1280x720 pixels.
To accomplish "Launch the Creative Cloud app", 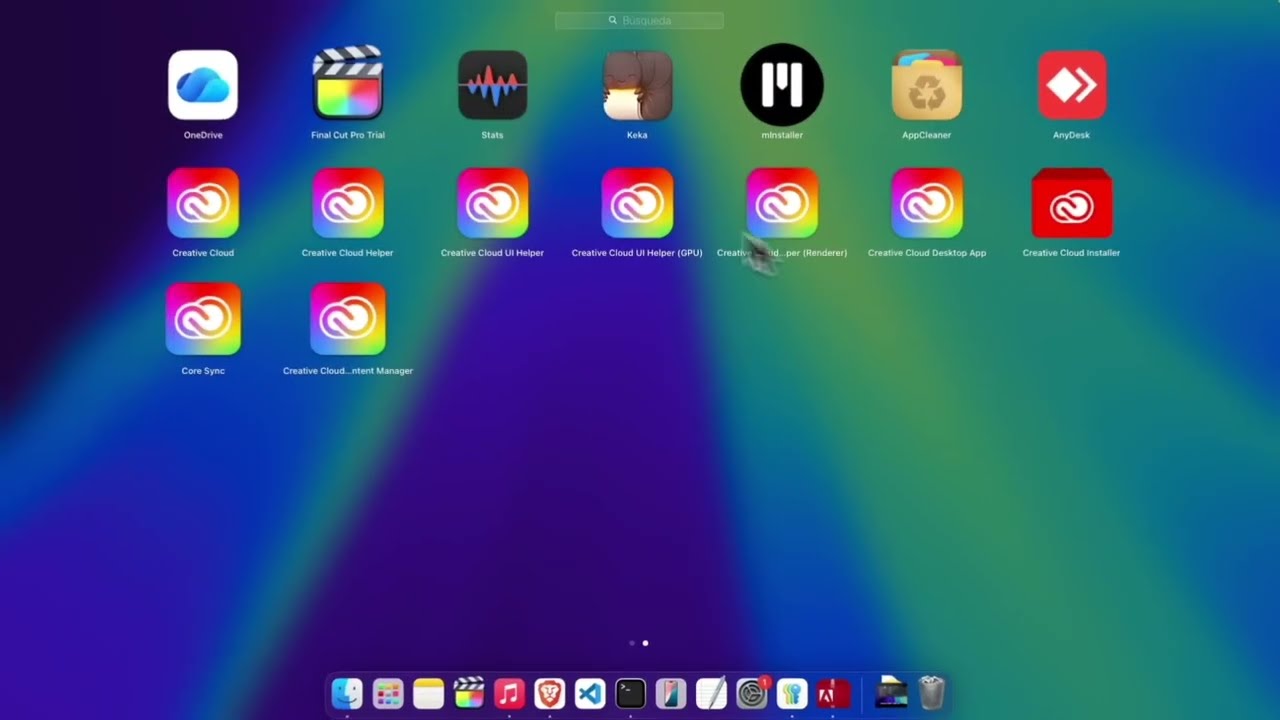I will pyautogui.click(x=203, y=203).
